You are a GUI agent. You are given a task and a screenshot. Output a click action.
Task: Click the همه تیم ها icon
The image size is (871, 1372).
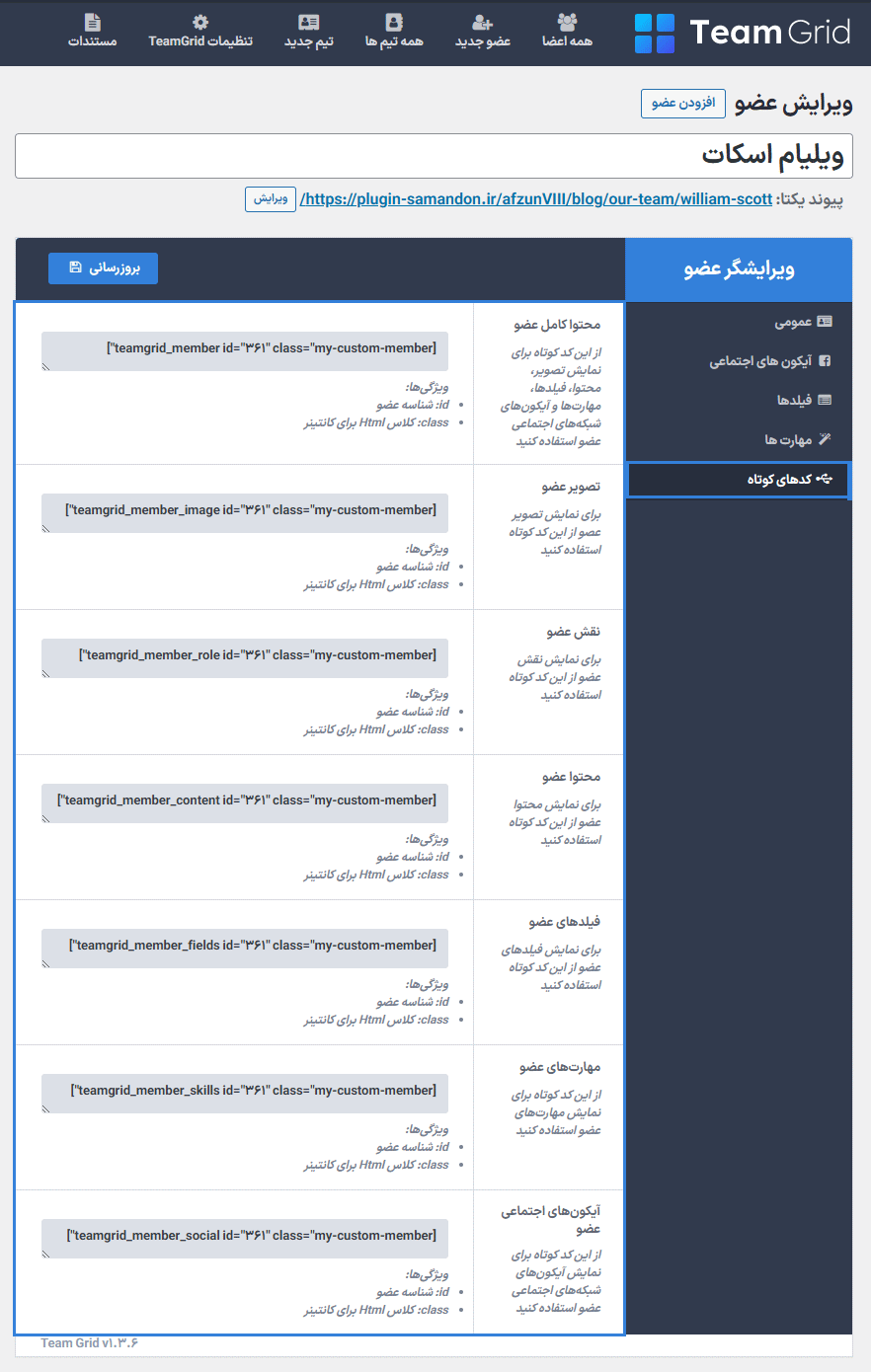394,22
